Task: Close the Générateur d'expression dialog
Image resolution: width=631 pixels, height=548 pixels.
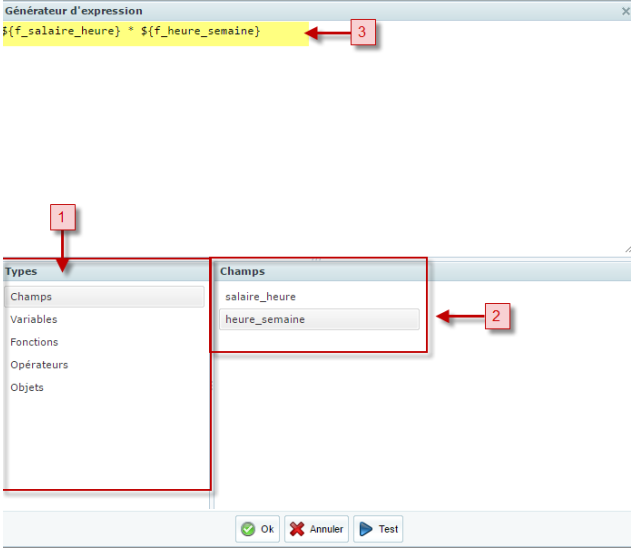Action: click(x=623, y=10)
